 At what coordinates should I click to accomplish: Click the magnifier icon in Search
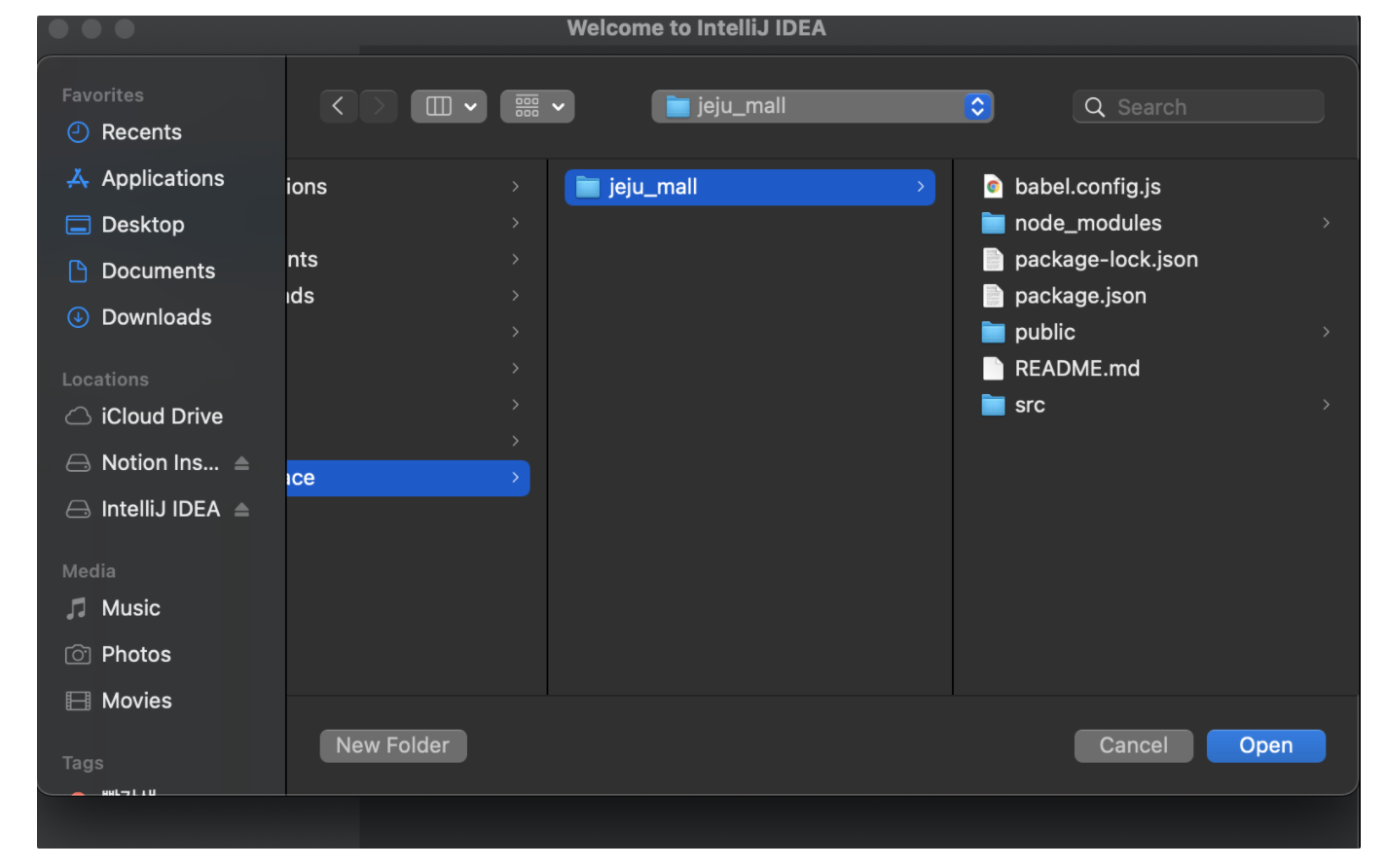pyautogui.click(x=1095, y=107)
